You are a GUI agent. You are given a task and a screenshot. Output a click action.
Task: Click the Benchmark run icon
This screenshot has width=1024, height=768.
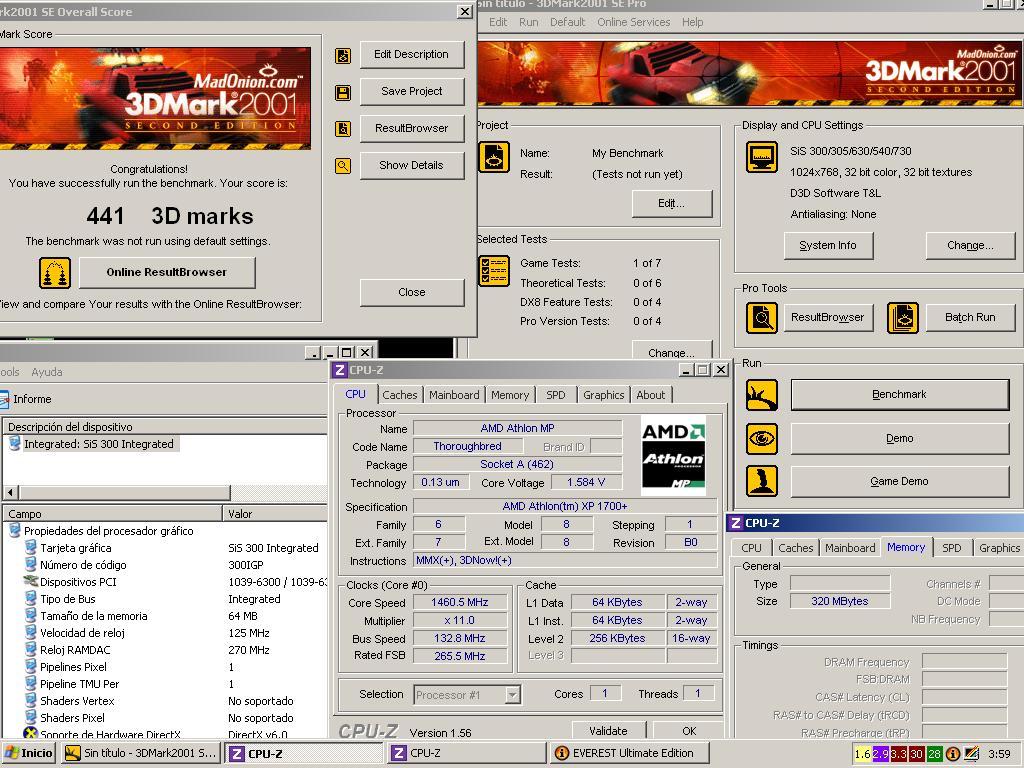[x=762, y=395]
